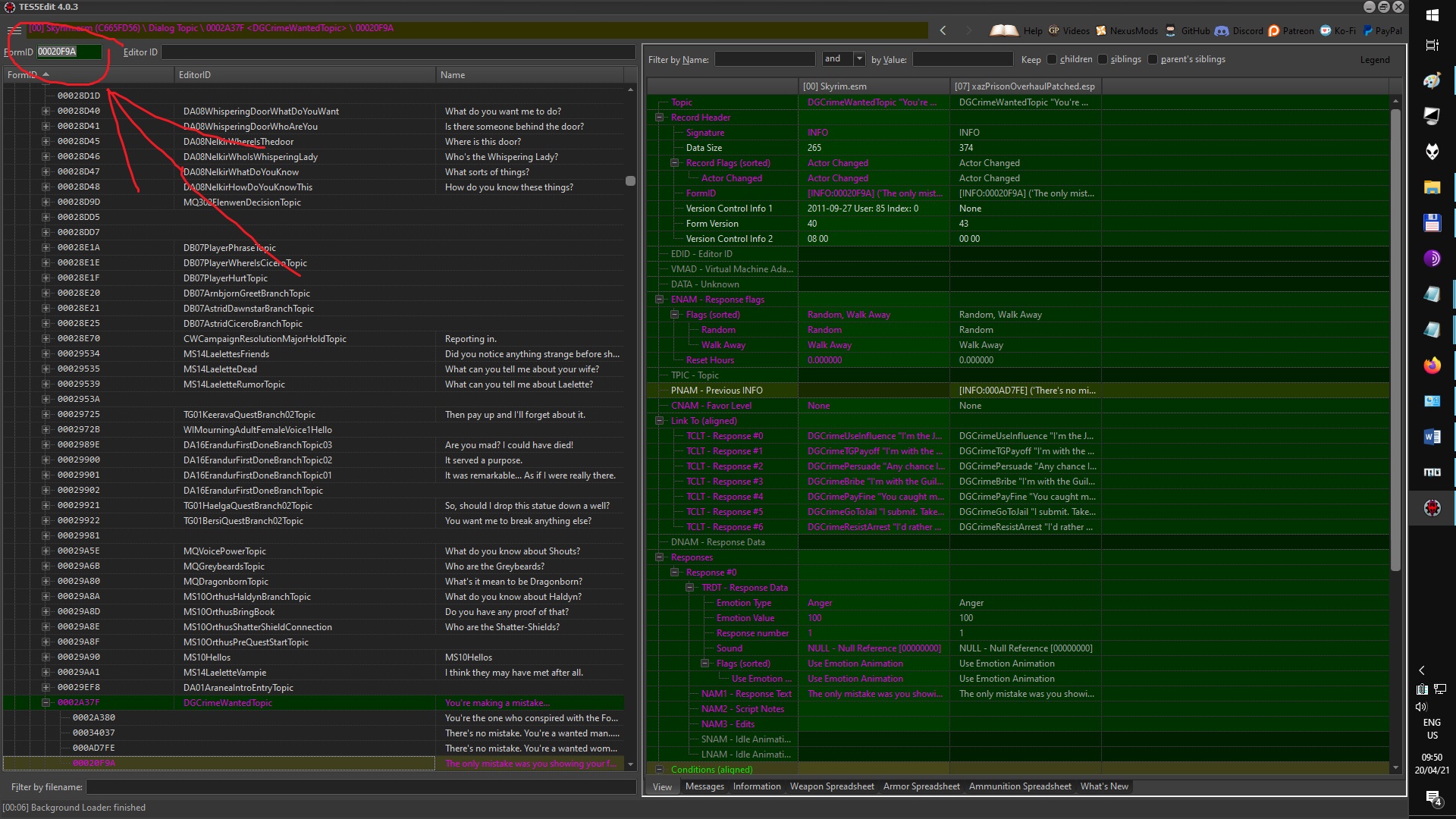Image resolution: width=1456 pixels, height=819 pixels.
Task: Enable Keep siblings checkbox
Action: pyautogui.click(x=1103, y=59)
